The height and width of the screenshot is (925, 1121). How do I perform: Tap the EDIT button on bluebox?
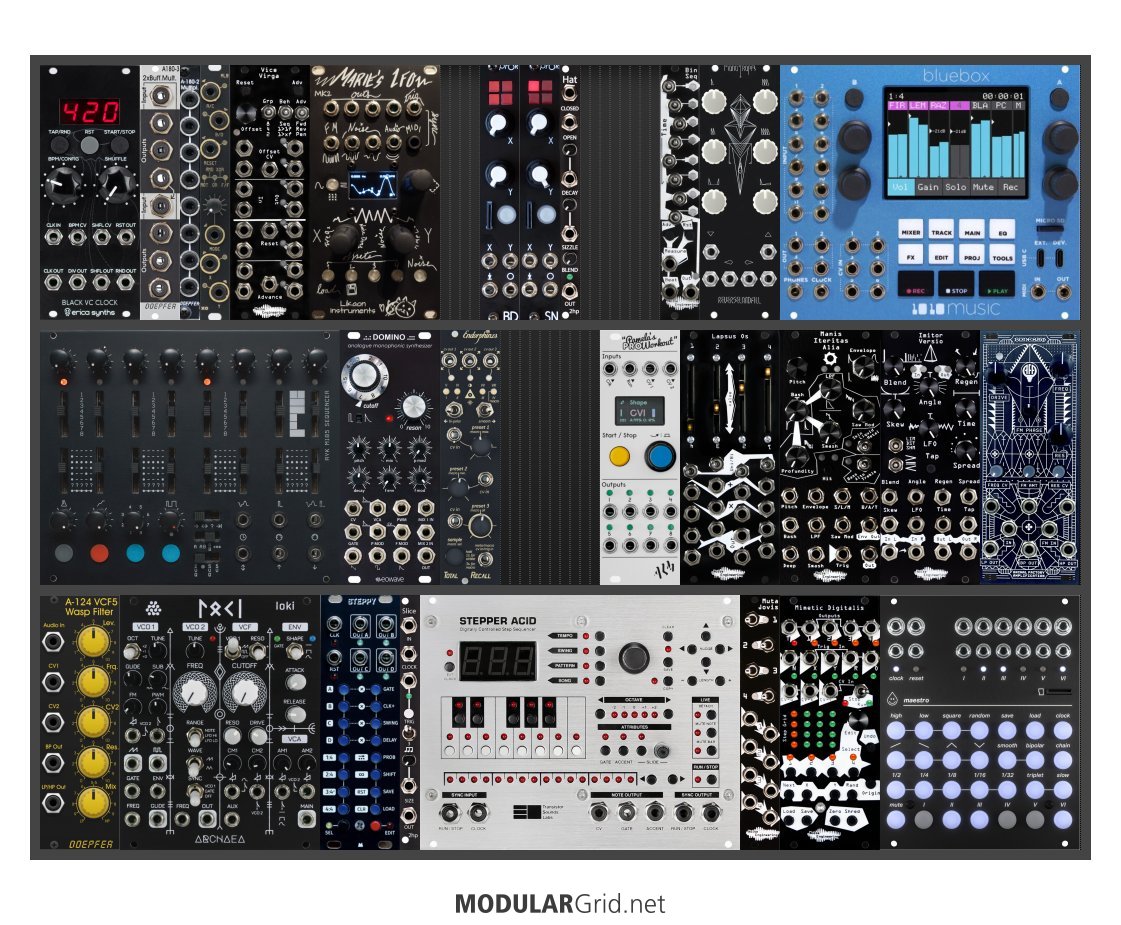[x=941, y=255]
